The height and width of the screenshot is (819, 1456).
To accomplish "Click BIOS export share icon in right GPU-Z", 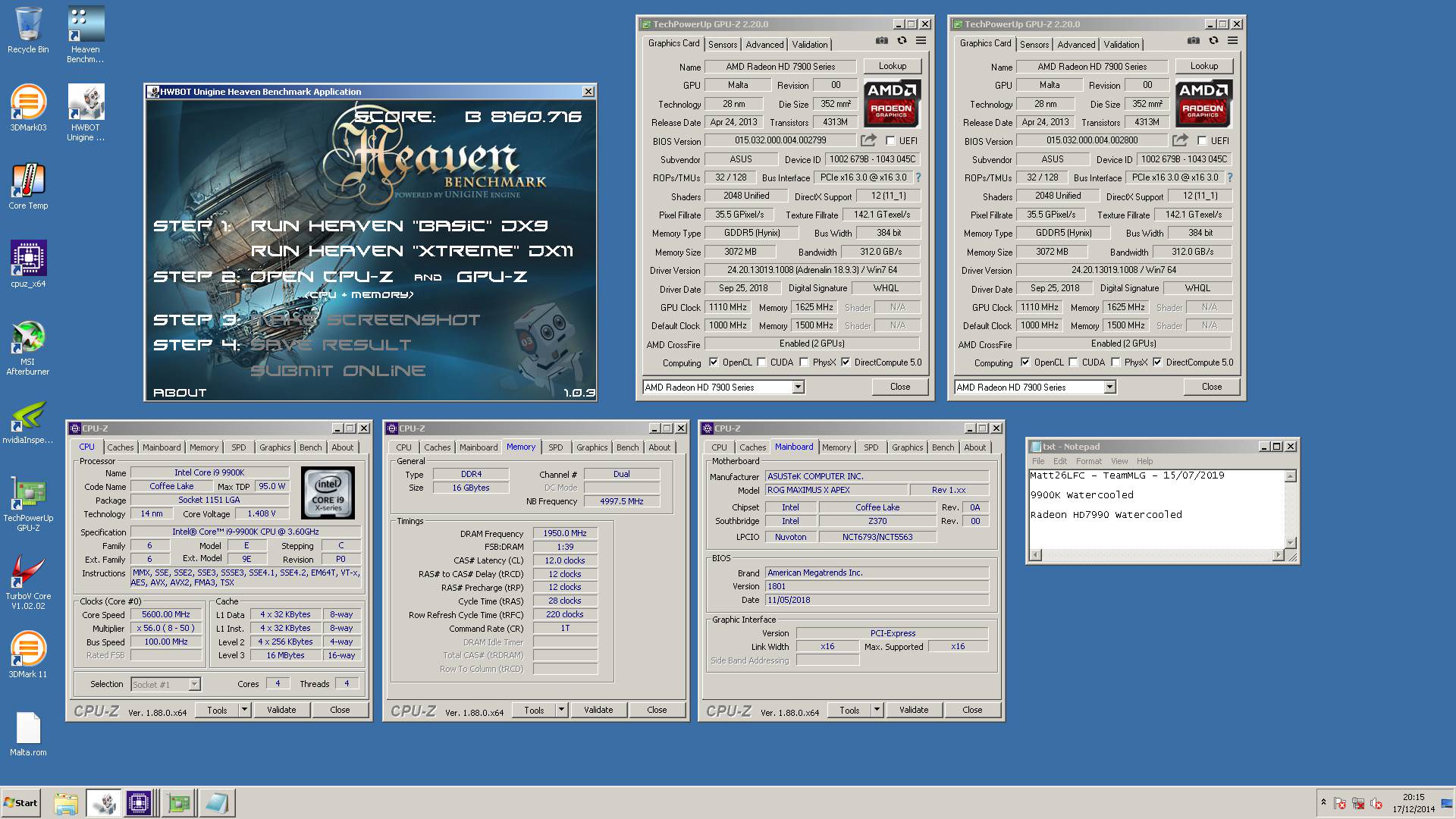I will (x=1180, y=140).
